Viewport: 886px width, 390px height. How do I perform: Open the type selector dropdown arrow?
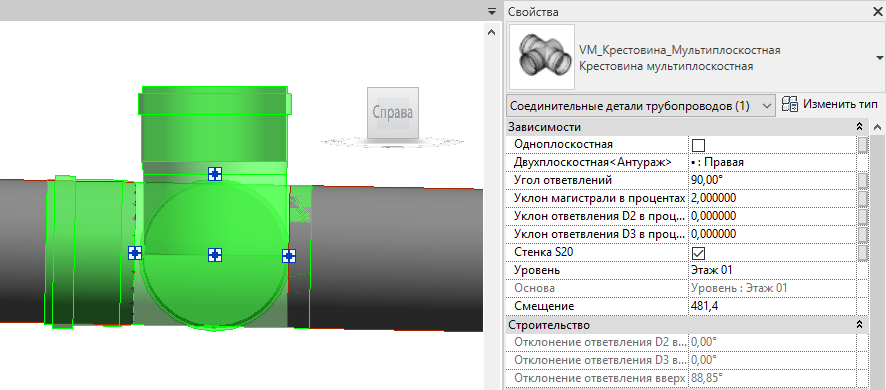point(880,58)
